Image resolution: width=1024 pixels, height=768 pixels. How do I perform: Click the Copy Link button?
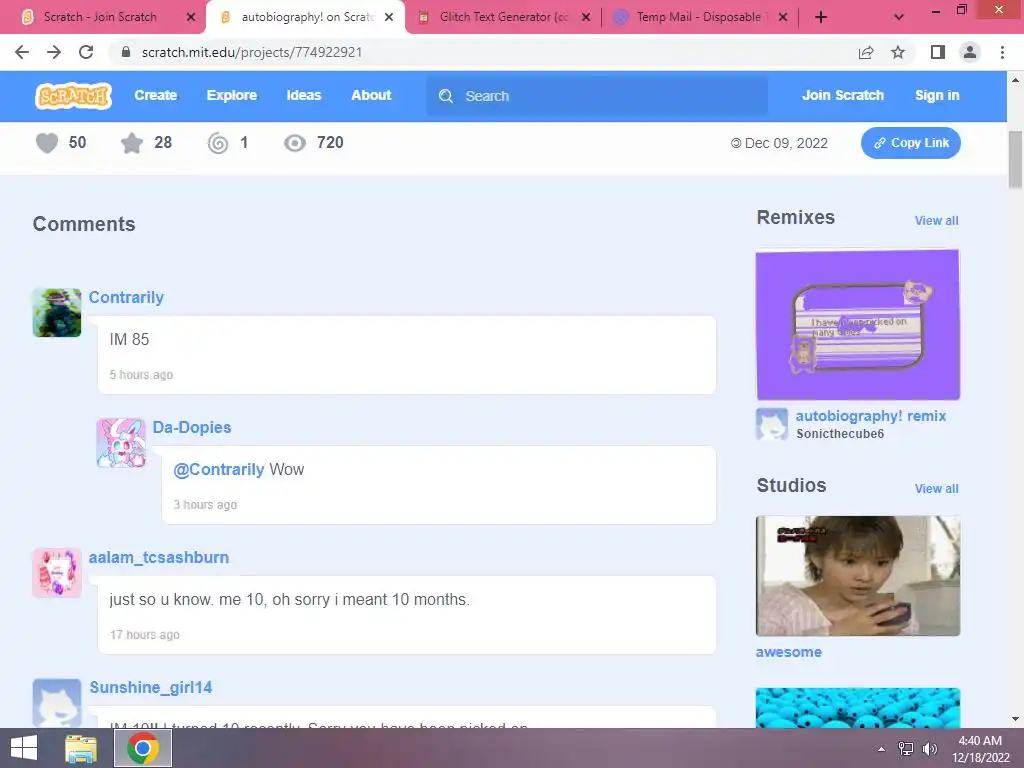coord(910,143)
